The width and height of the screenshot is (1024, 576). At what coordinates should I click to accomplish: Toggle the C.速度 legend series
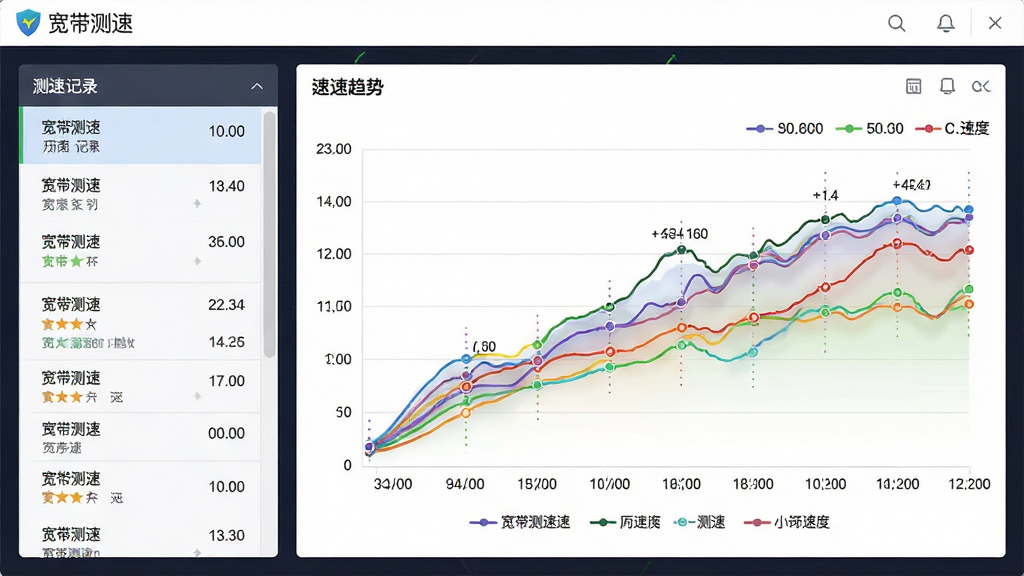[952, 129]
